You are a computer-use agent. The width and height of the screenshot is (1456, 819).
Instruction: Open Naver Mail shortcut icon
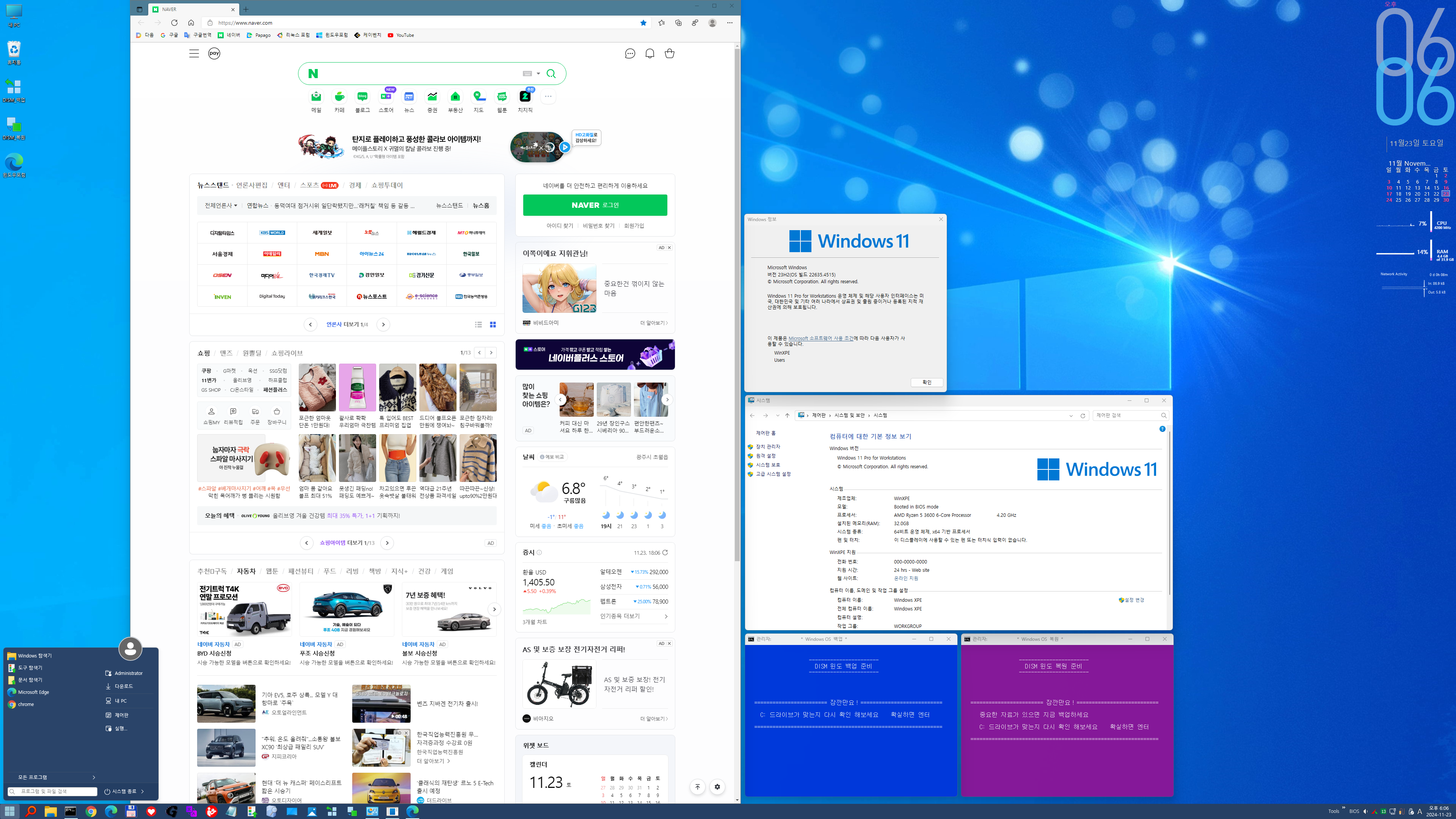click(x=316, y=97)
